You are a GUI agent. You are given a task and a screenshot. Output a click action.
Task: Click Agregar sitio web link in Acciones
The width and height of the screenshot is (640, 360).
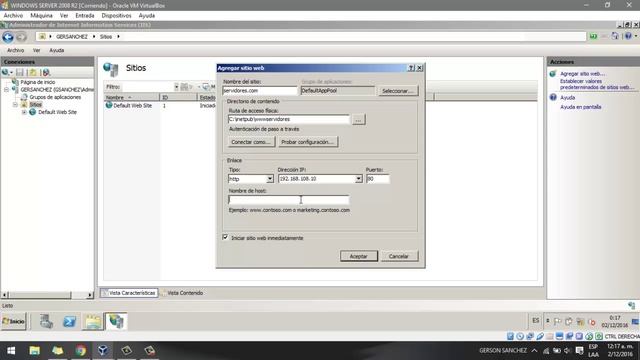point(582,74)
